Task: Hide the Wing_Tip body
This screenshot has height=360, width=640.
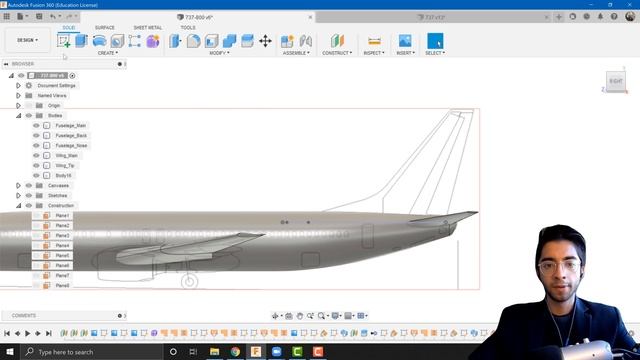Action: pos(36,166)
